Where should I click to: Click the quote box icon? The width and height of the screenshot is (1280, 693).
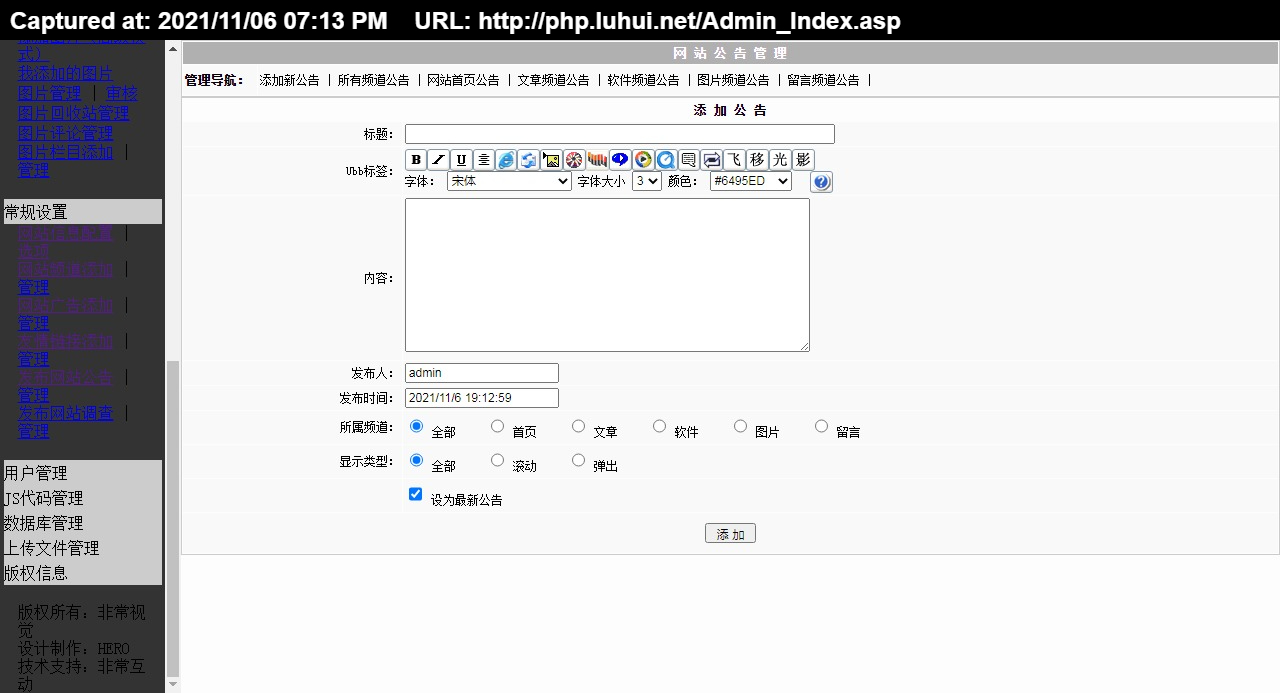click(x=689, y=160)
